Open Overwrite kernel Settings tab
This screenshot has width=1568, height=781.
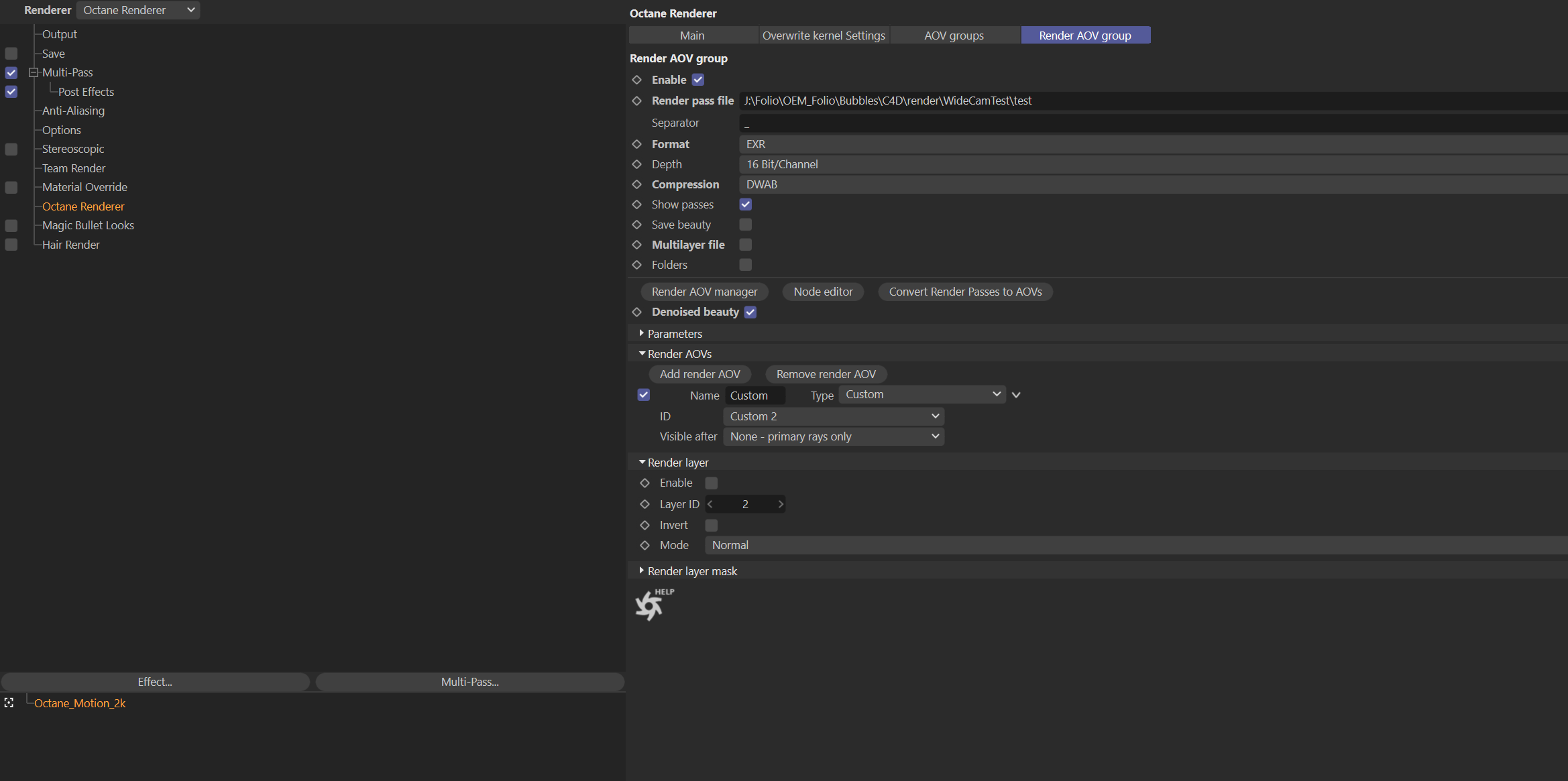point(824,36)
